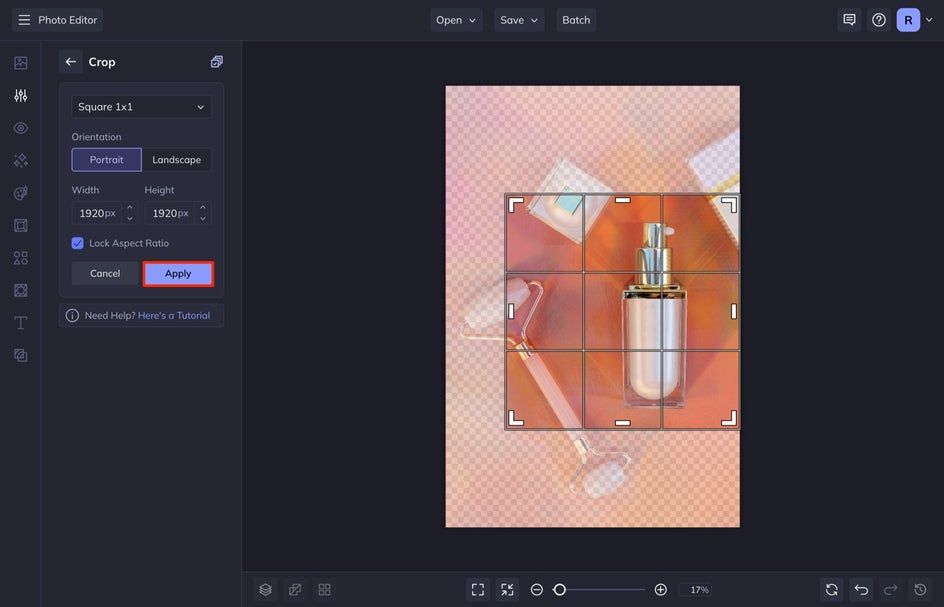Open the Touch Up eye sidebar icon
Screen dimensions: 944x607
coord(20,128)
